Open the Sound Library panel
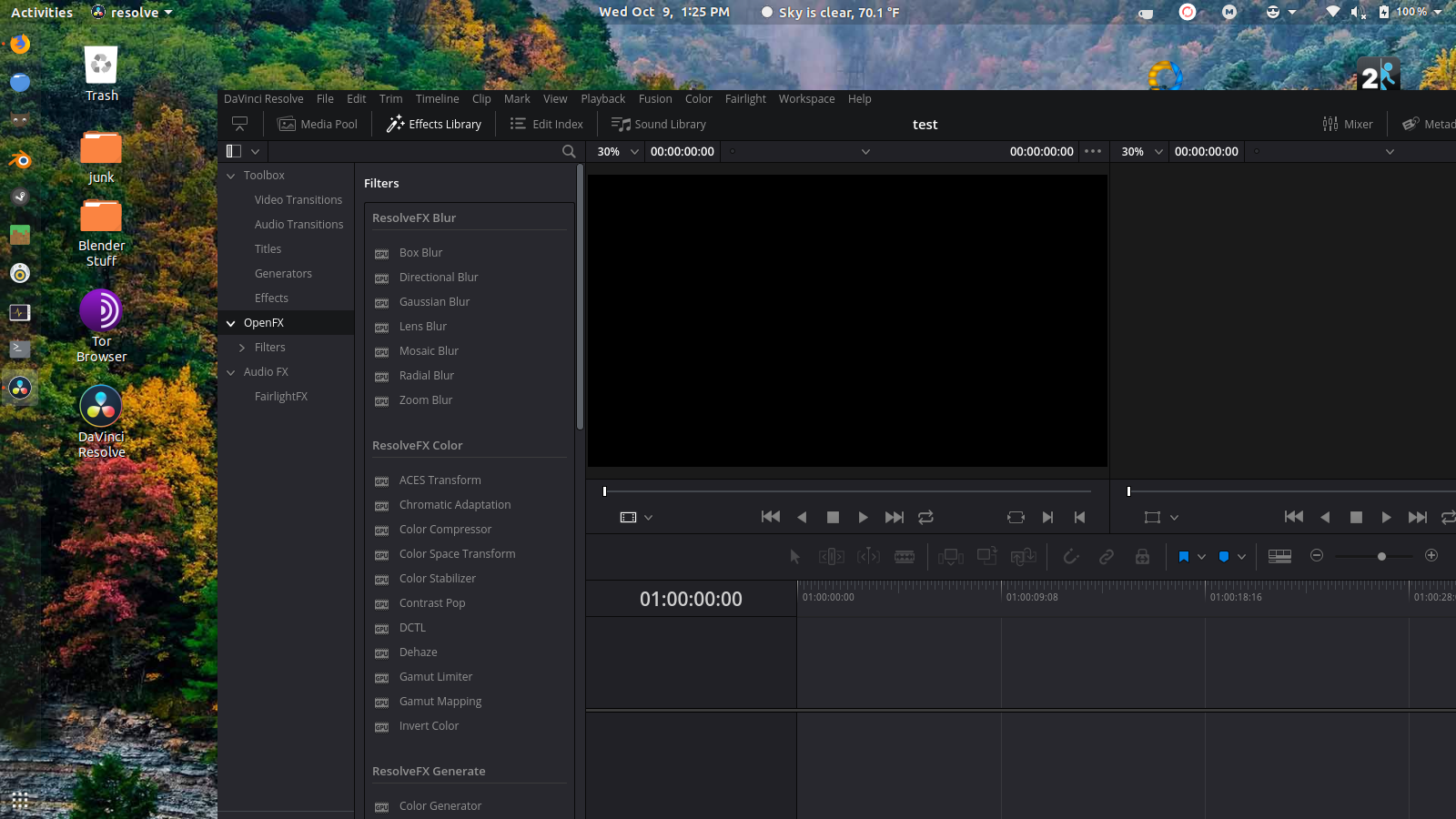This screenshot has width=1456, height=819. pos(659,124)
